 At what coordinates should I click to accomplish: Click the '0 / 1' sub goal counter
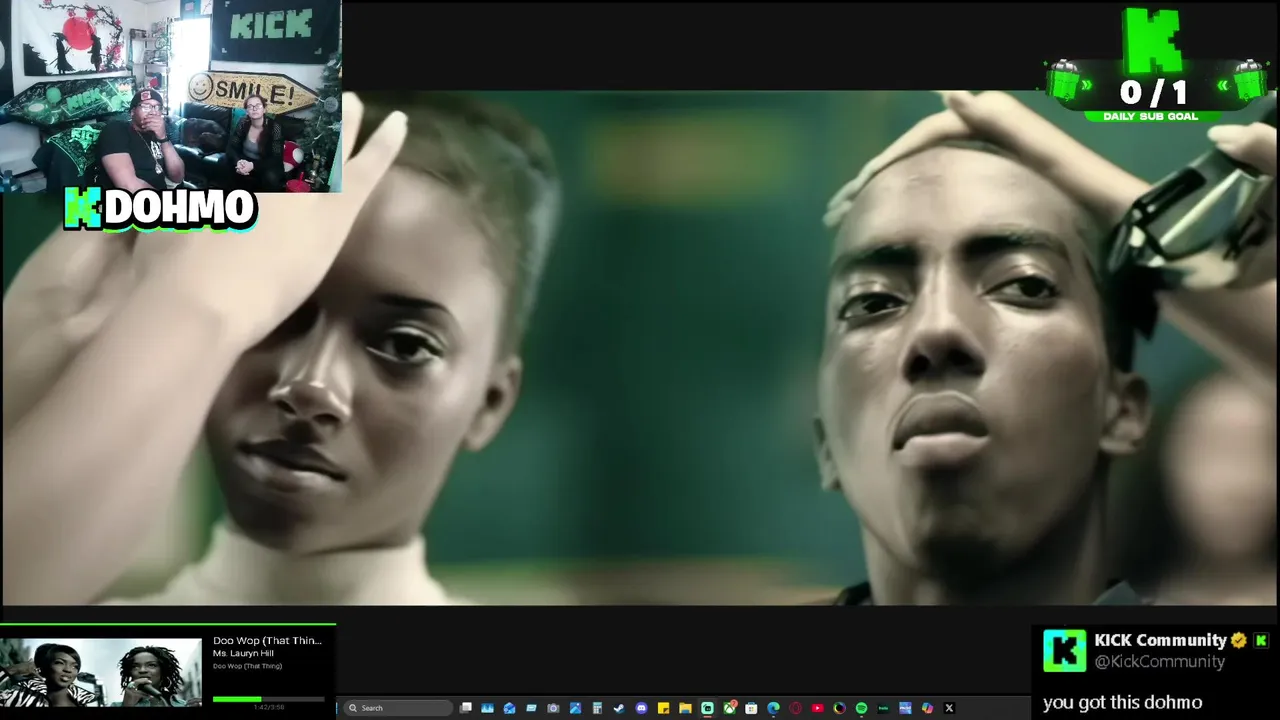[1153, 93]
